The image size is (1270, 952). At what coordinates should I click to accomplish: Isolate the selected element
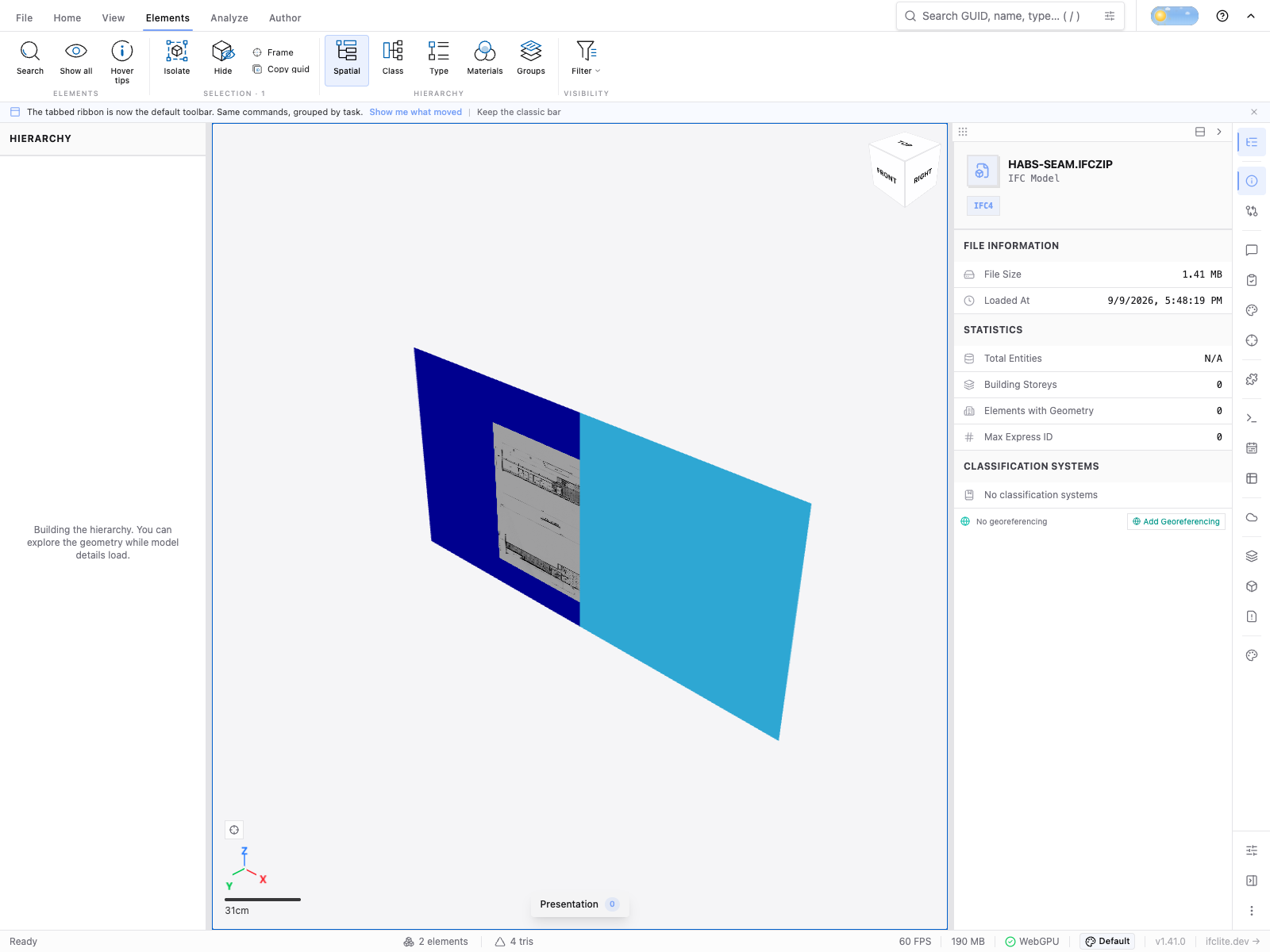[x=177, y=59]
